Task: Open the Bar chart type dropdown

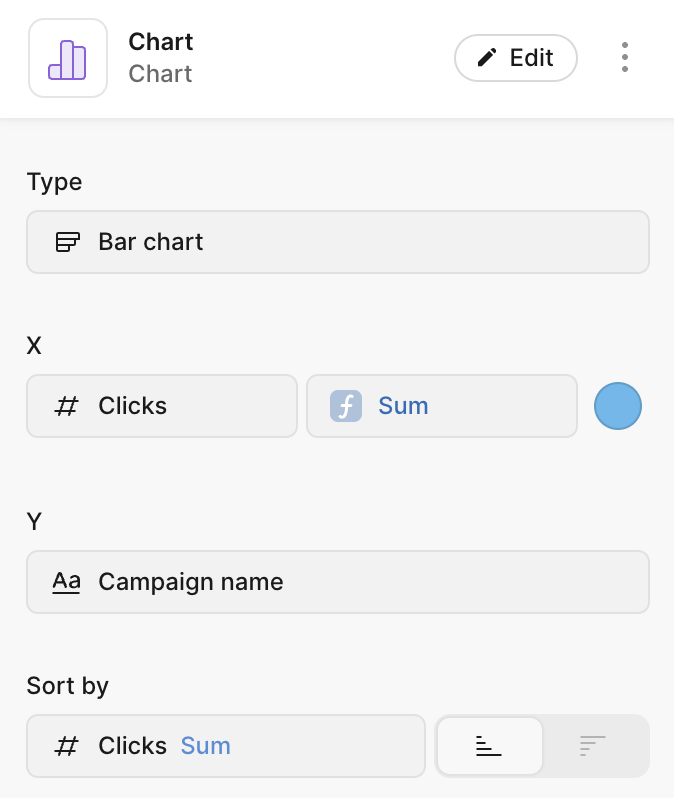Action: click(x=338, y=242)
